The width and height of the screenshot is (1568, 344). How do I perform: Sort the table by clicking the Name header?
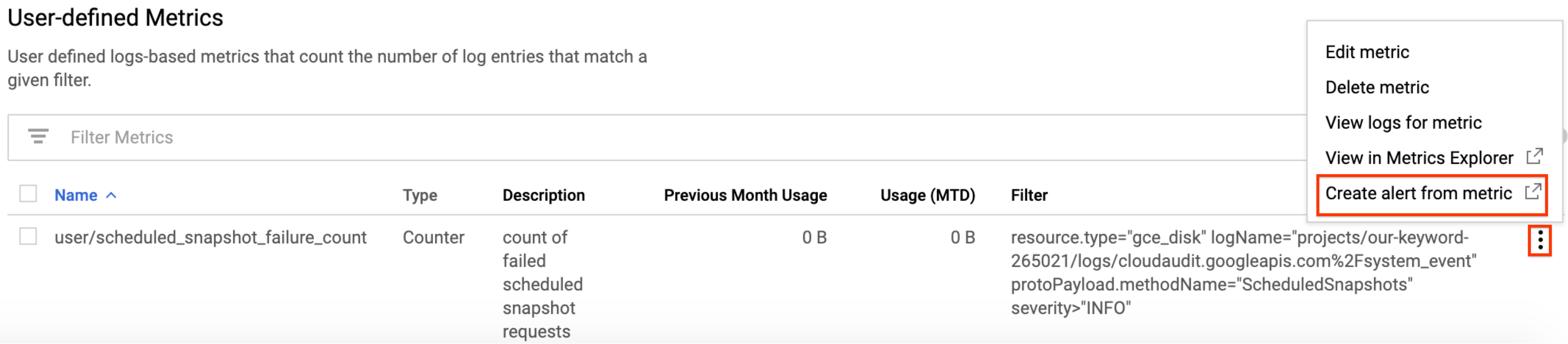[x=77, y=195]
